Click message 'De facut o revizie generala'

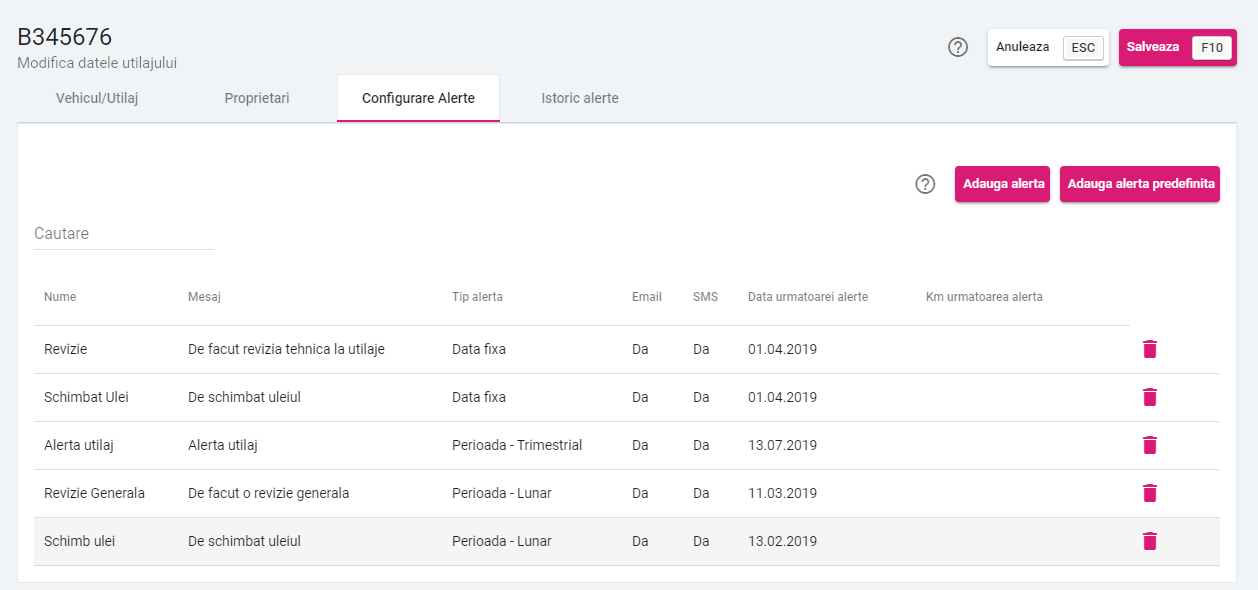(268, 493)
